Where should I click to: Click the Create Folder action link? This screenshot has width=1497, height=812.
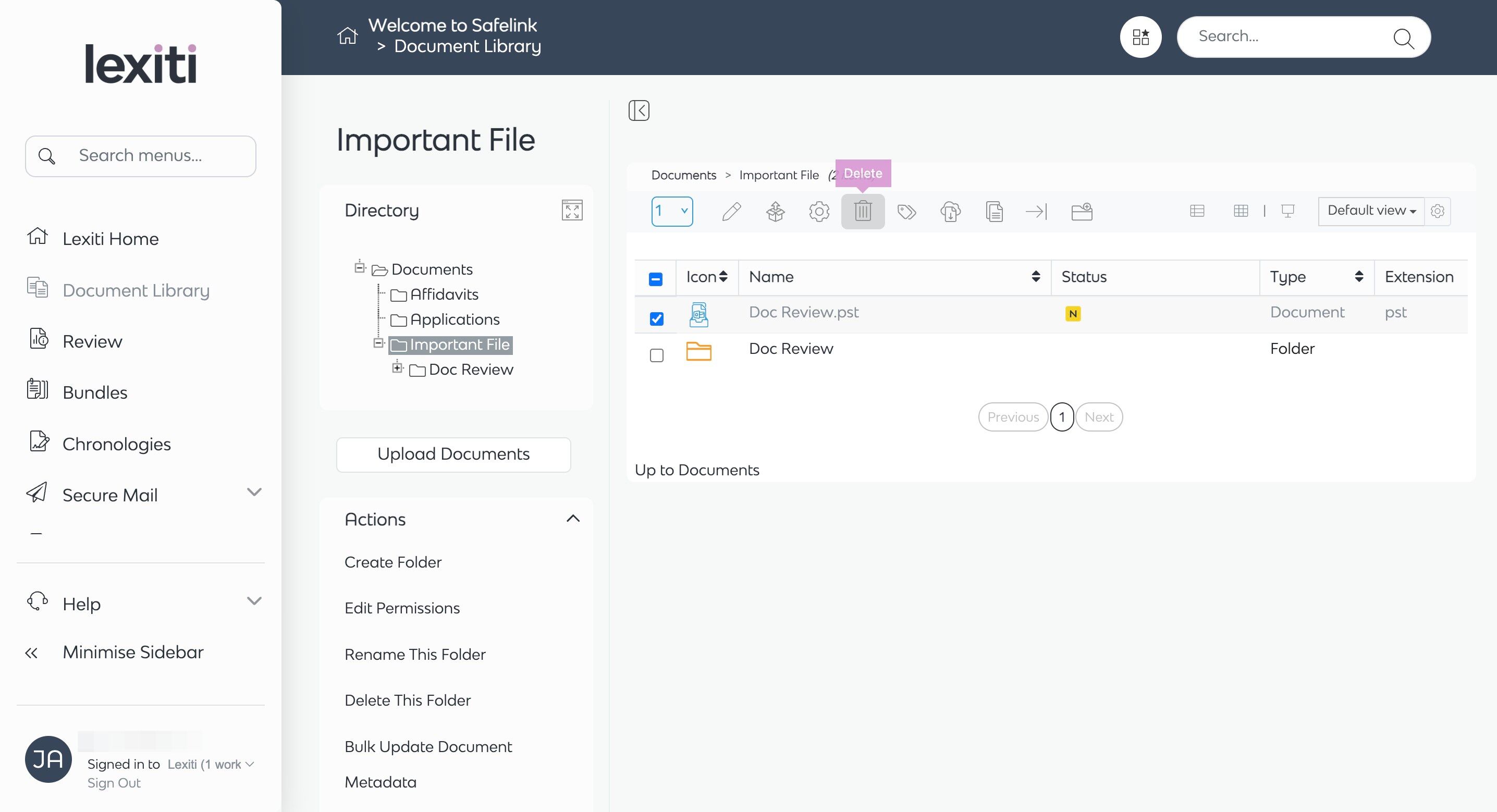(x=393, y=562)
